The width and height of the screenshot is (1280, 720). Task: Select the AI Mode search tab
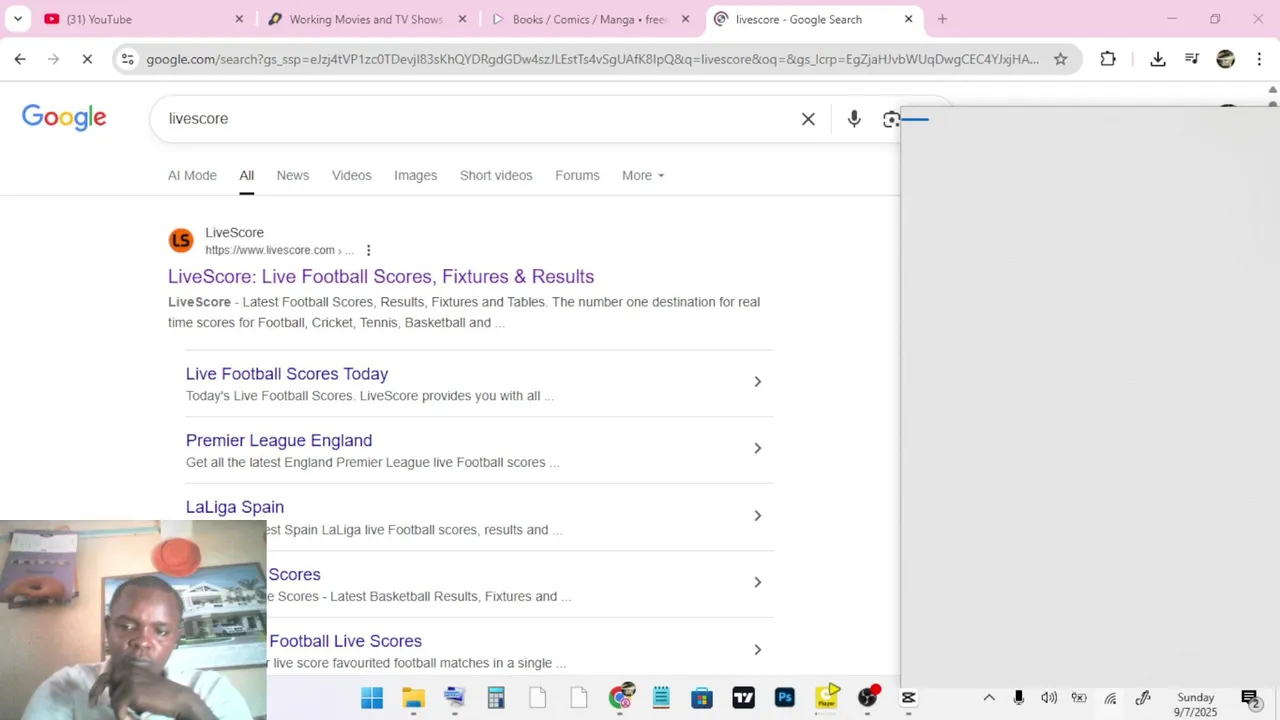point(192,175)
